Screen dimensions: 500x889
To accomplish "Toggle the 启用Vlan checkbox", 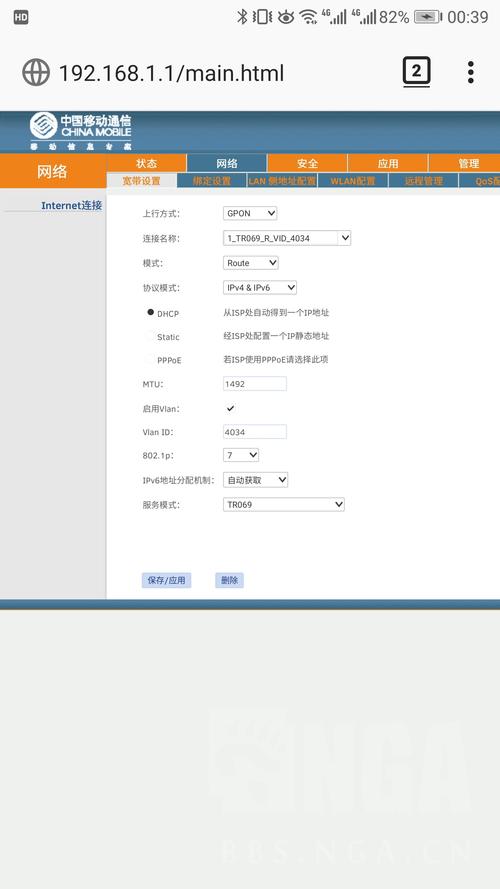I will pyautogui.click(x=230, y=408).
